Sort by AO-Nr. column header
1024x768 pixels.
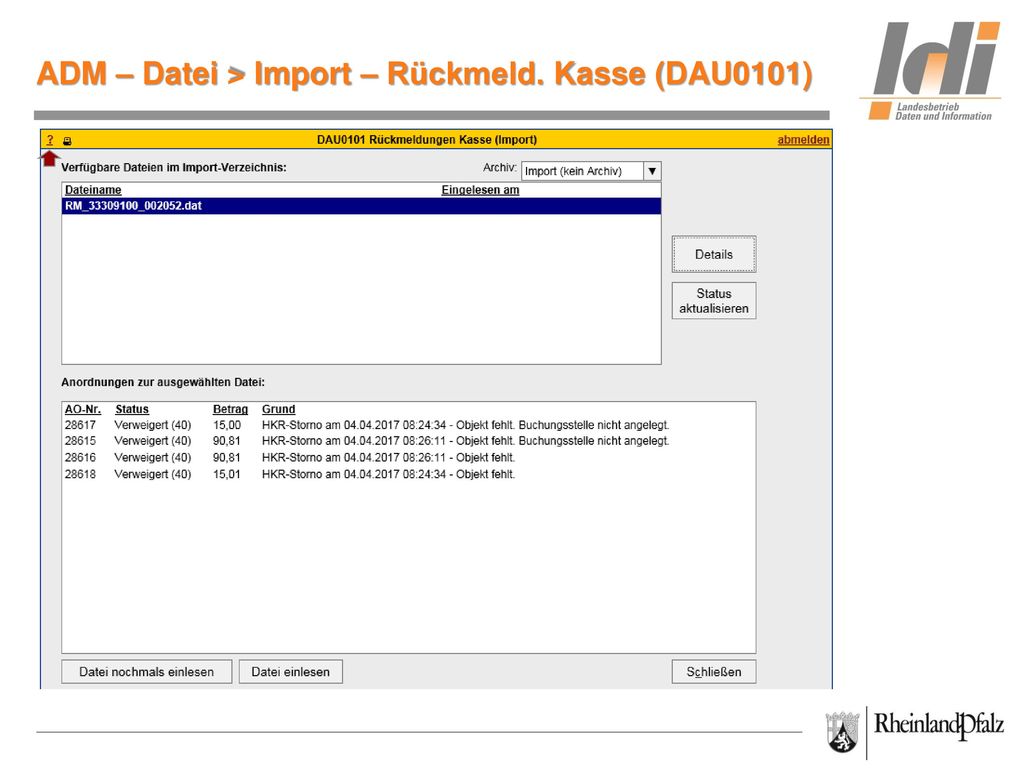(83, 409)
